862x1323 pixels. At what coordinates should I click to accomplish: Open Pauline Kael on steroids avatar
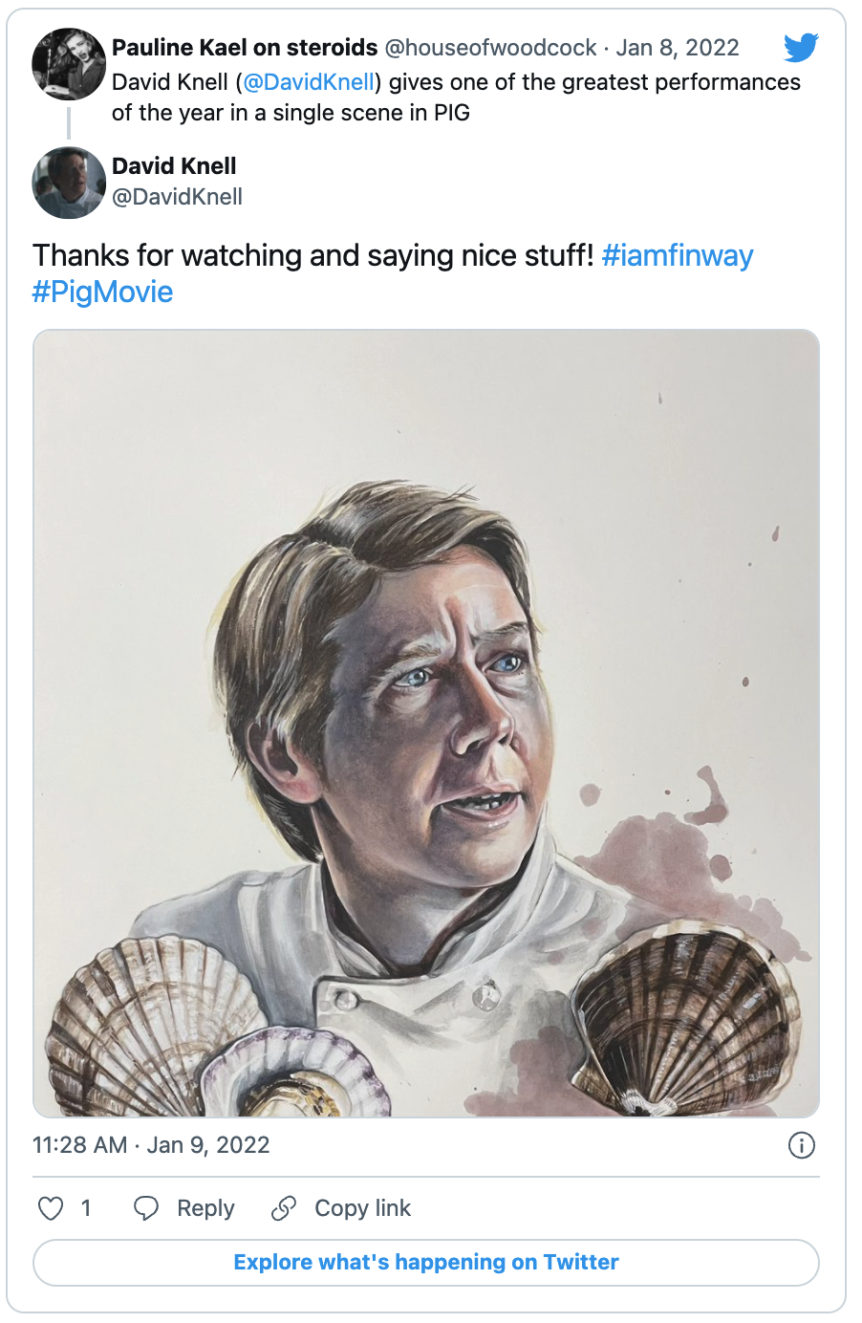(x=69, y=64)
